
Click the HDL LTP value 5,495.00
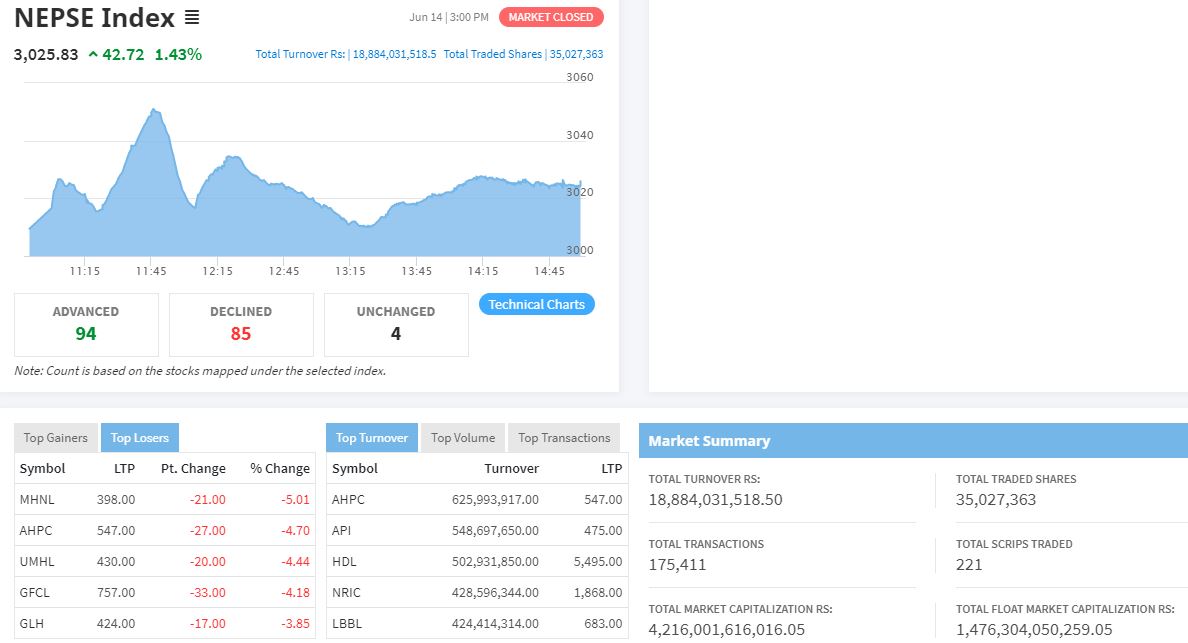pyautogui.click(x=598, y=562)
